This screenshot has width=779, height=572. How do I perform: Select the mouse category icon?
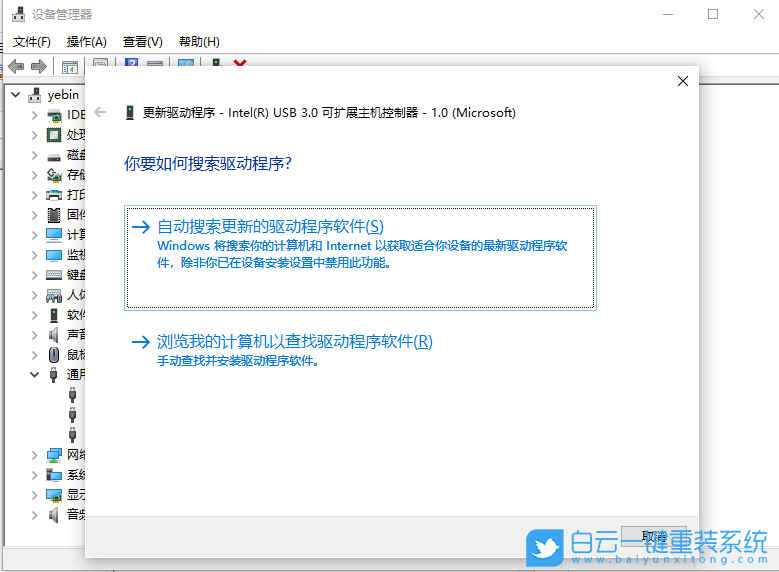(54, 355)
